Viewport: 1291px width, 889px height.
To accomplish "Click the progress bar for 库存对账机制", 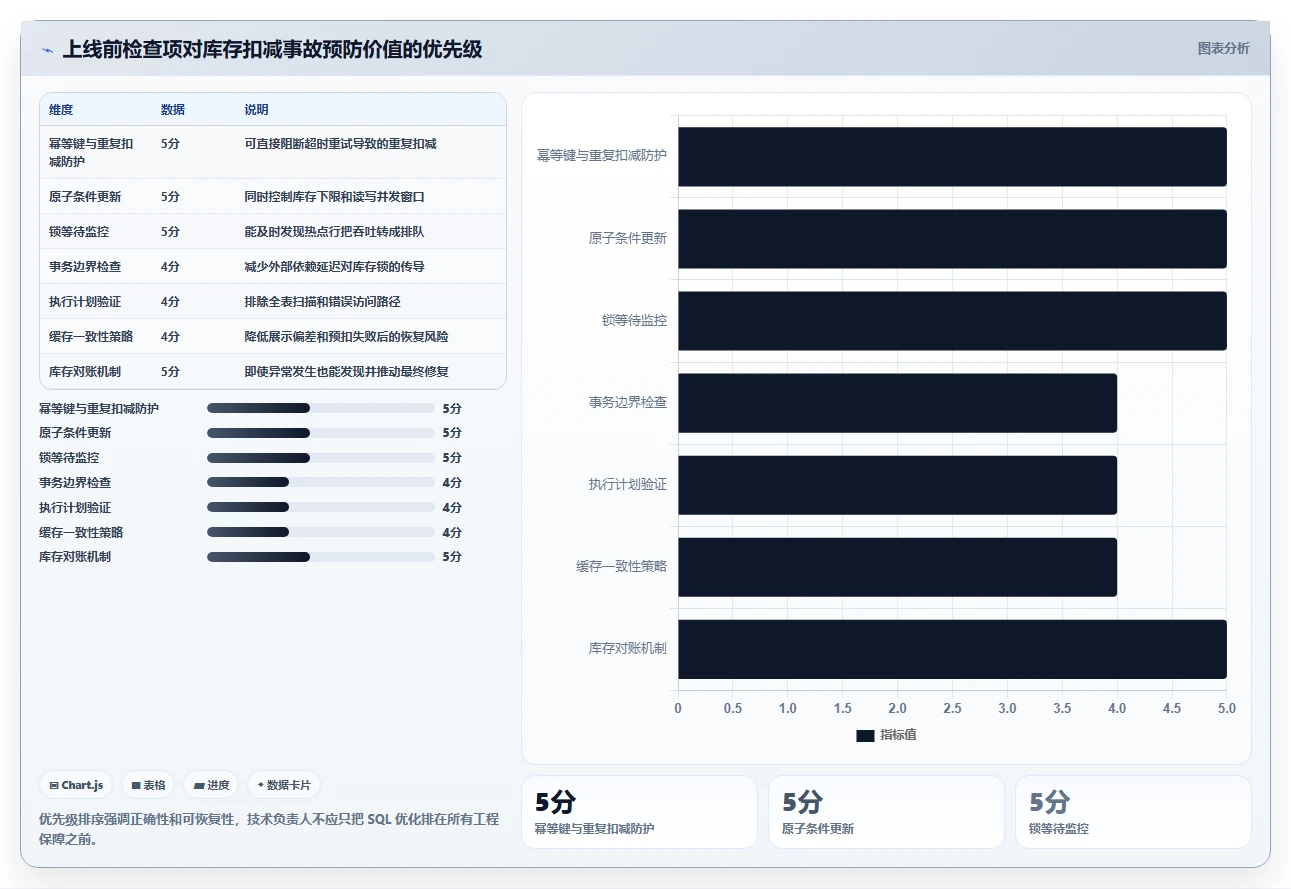I will point(320,557).
